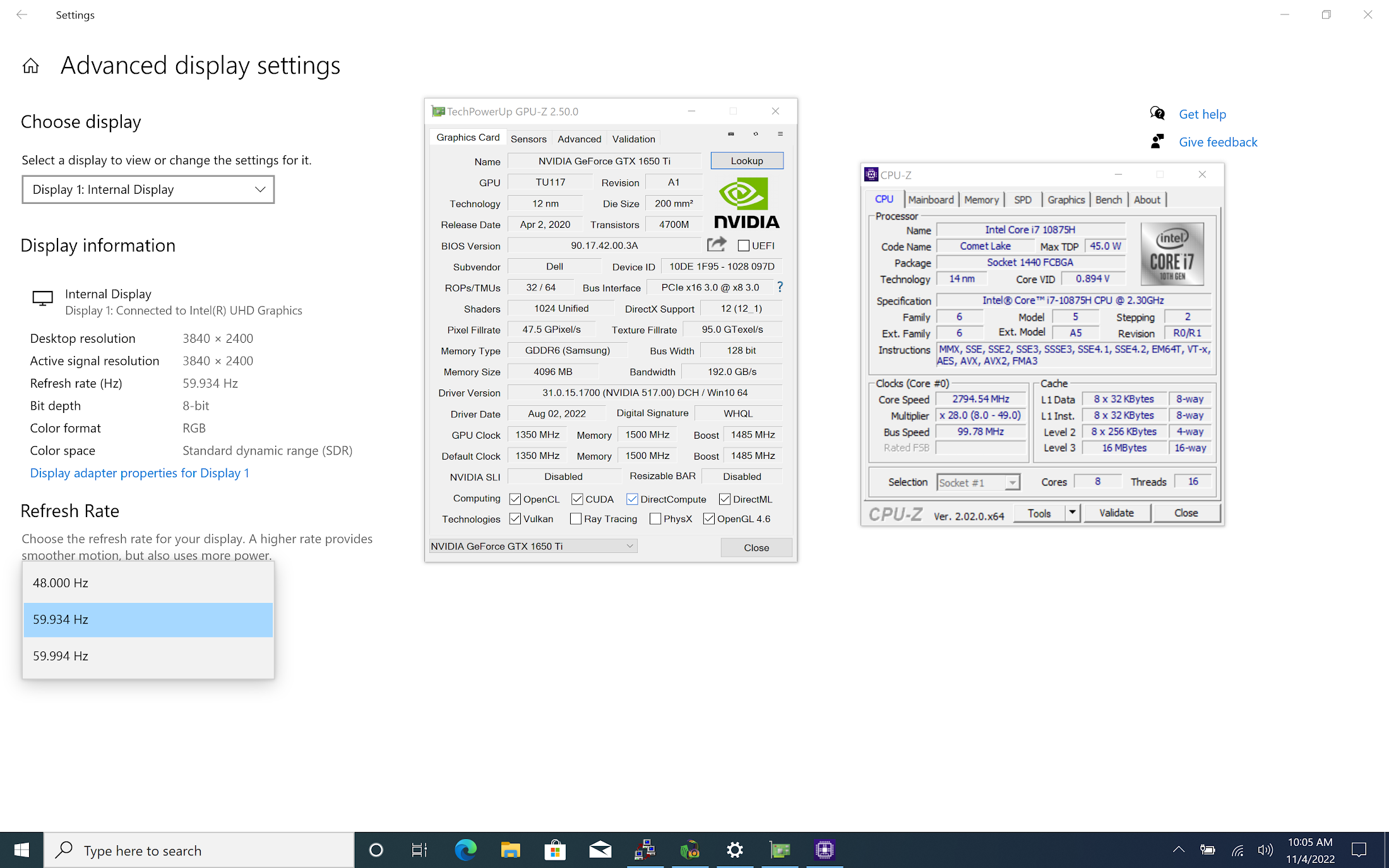Click the GPU-Z refresh icon
1389x868 pixels.
coord(756,134)
